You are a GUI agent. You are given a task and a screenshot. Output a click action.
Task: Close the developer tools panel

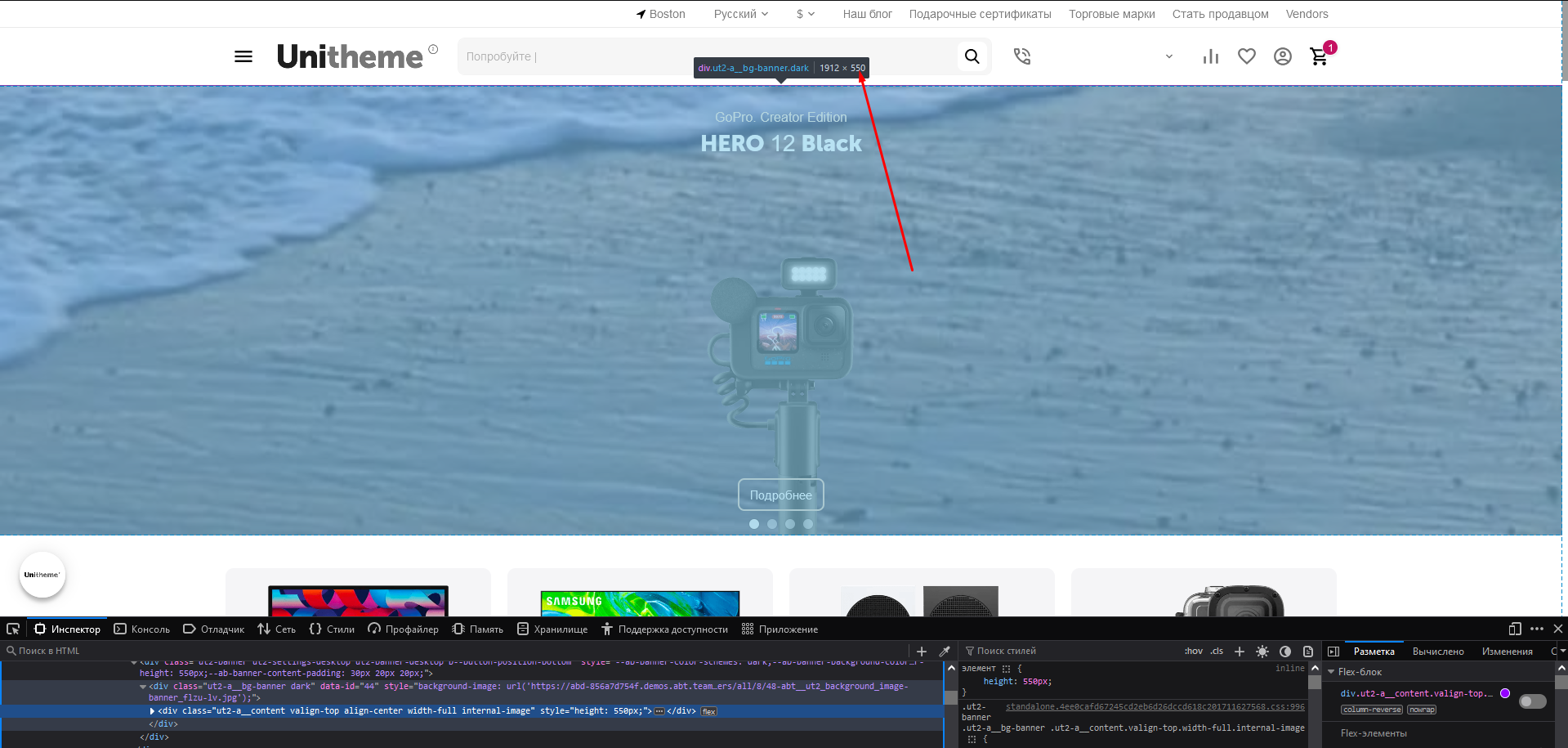pyautogui.click(x=1558, y=629)
